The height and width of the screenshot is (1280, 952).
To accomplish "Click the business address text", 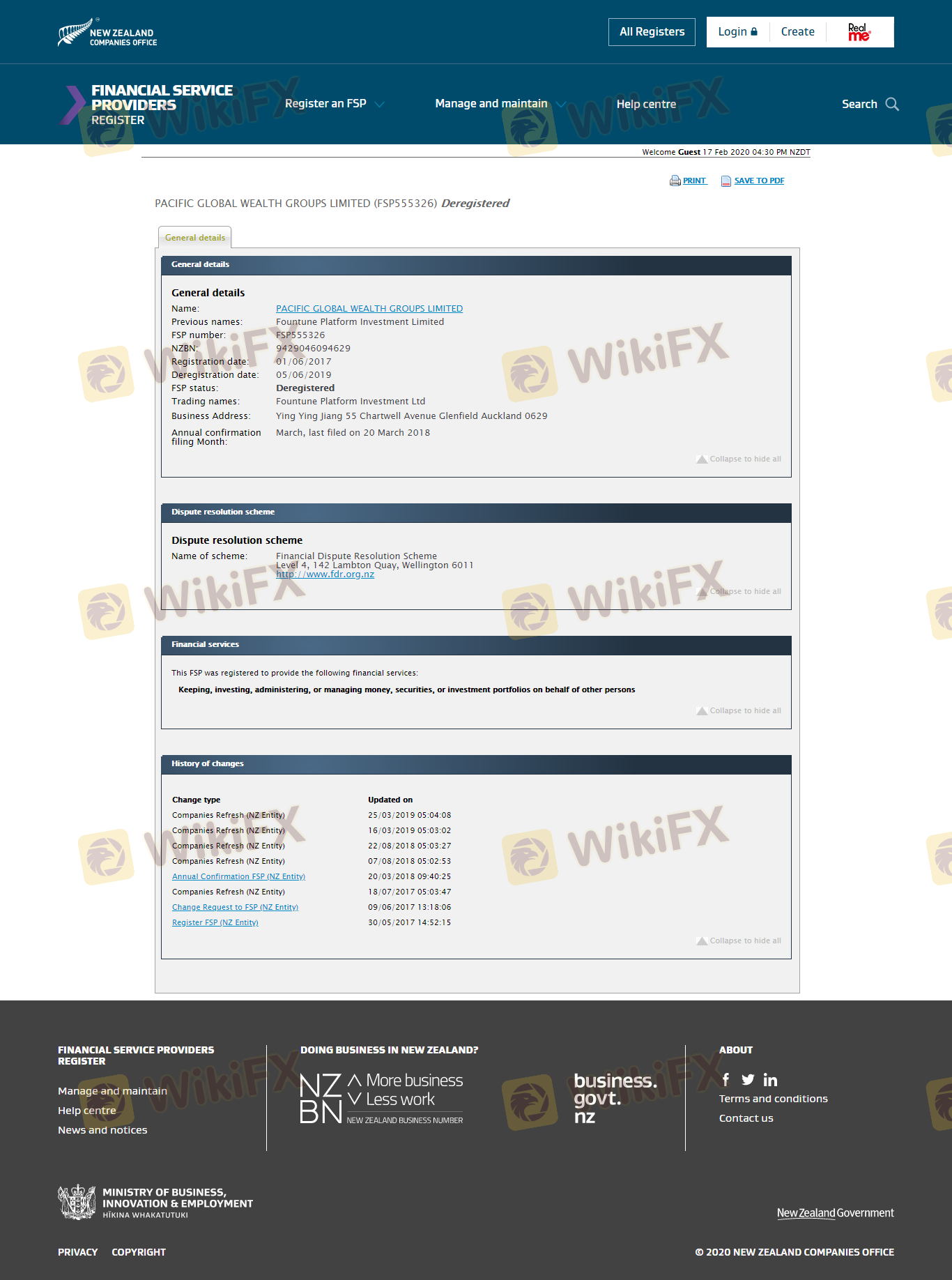I will pyautogui.click(x=411, y=416).
